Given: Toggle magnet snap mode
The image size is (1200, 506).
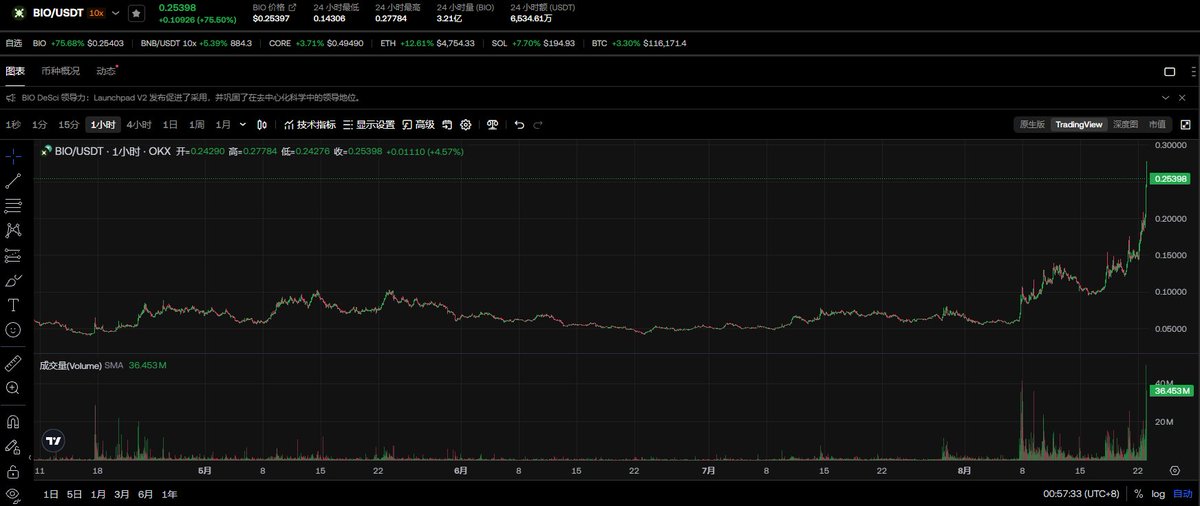Looking at the screenshot, I should click(13, 421).
